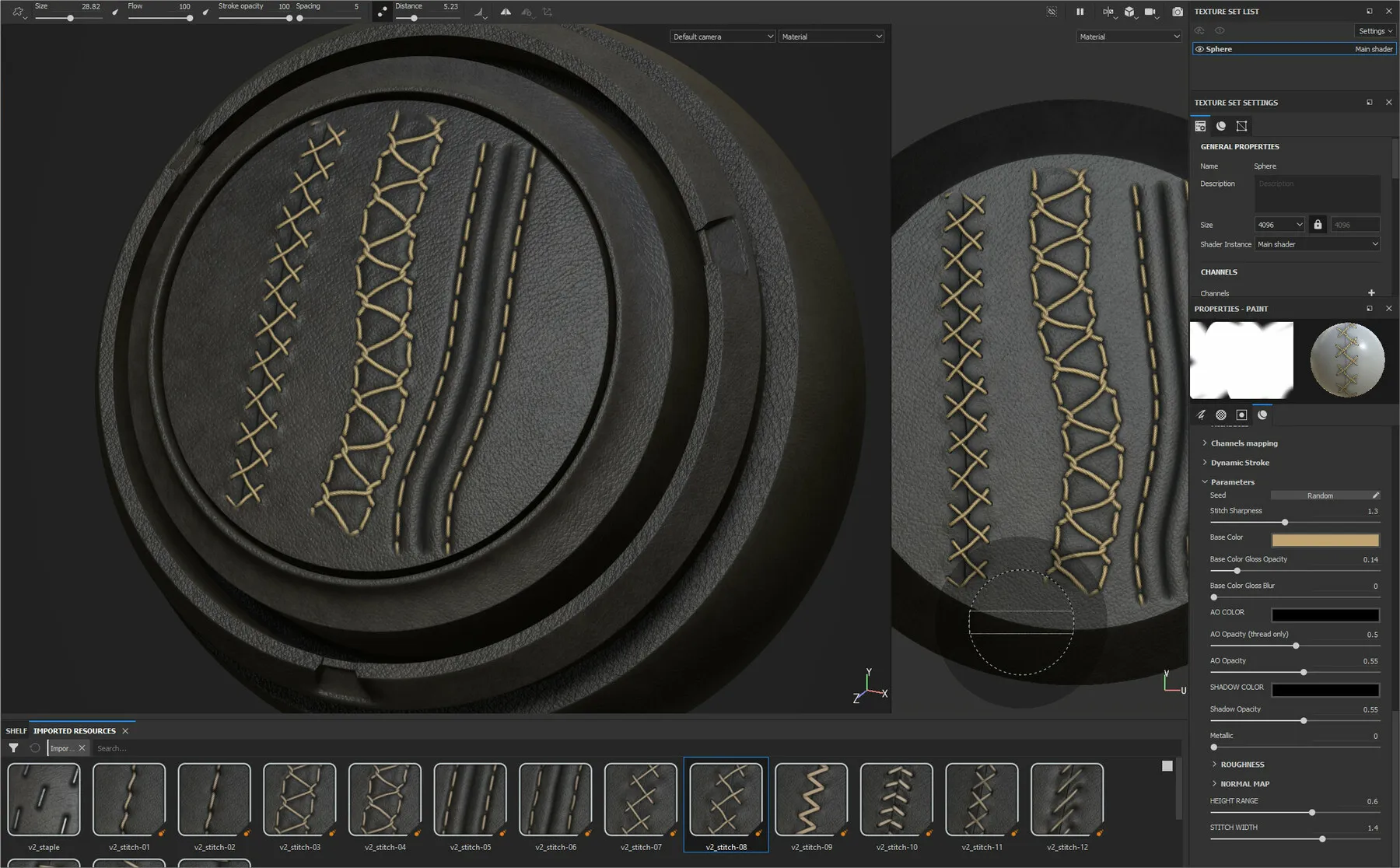Click the tan Base Color swatch
This screenshot has width=1400, height=868.
tap(1325, 540)
